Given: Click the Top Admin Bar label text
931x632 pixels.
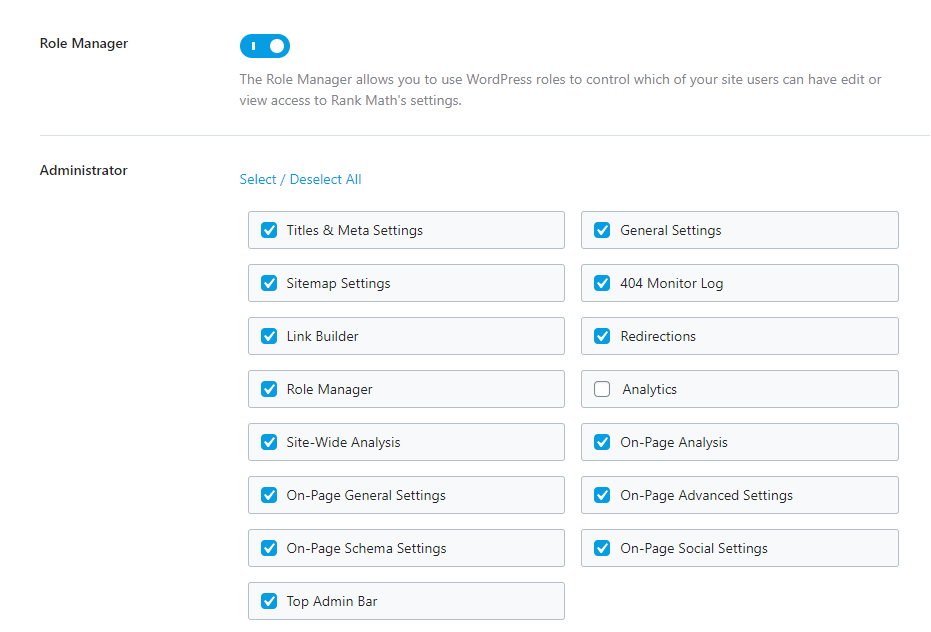Looking at the screenshot, I should pyautogui.click(x=332, y=601).
